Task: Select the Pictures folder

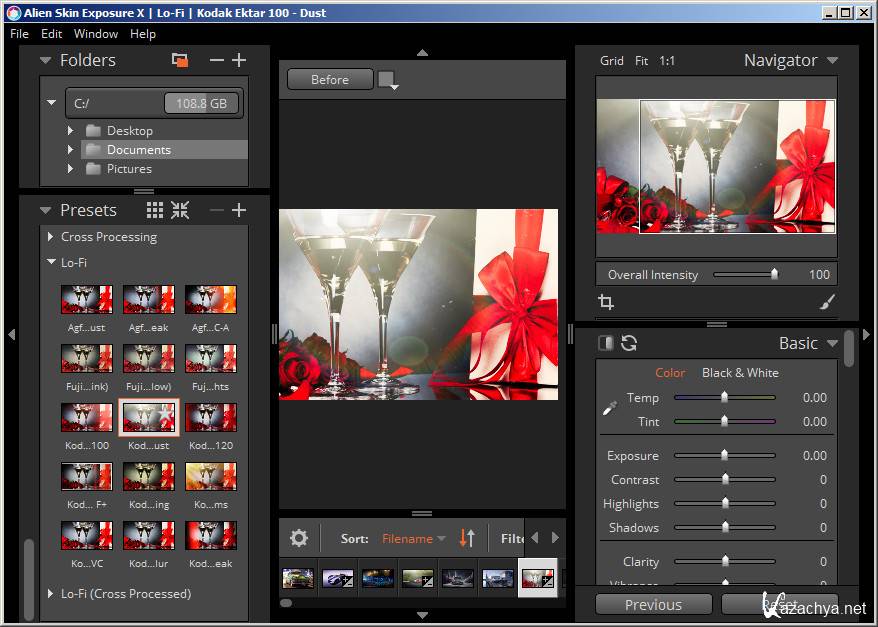Action: 129,169
